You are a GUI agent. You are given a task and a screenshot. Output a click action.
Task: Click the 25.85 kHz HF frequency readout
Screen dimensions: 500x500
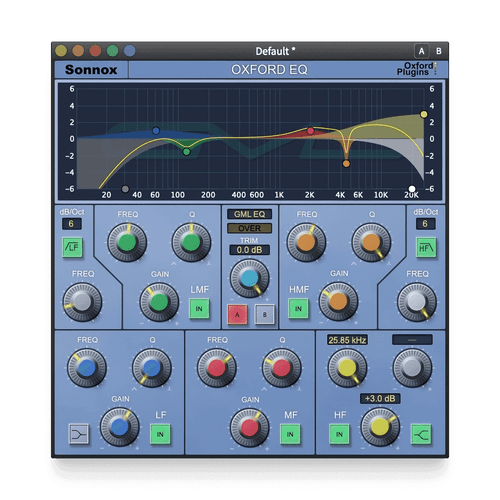[x=347, y=340]
